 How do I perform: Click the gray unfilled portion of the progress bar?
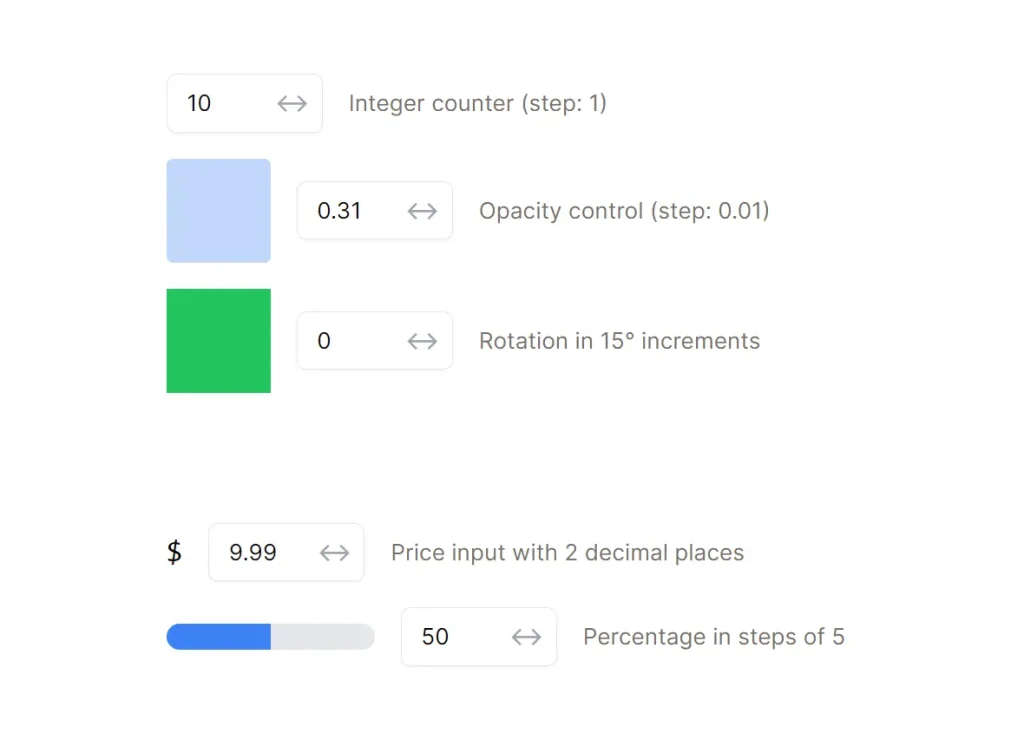point(320,637)
